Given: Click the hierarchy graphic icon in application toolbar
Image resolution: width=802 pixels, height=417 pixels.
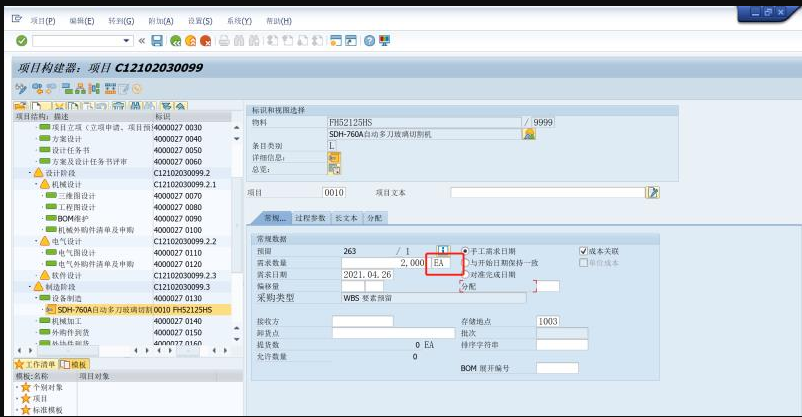Looking at the screenshot, I should [x=80, y=89].
